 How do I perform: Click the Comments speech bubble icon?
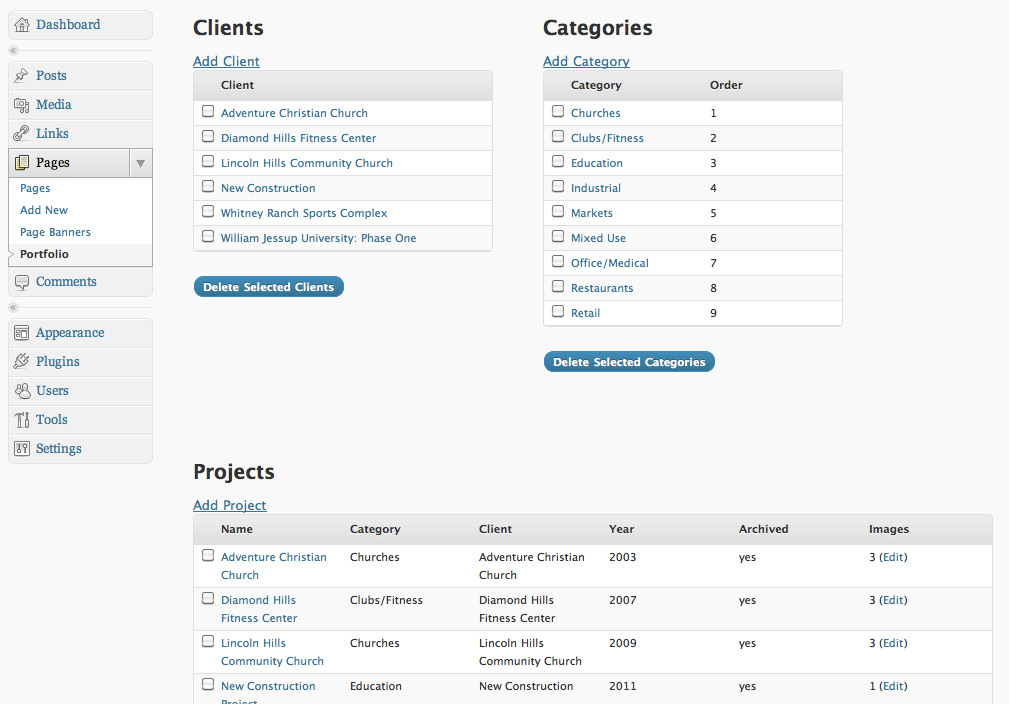coord(21,282)
